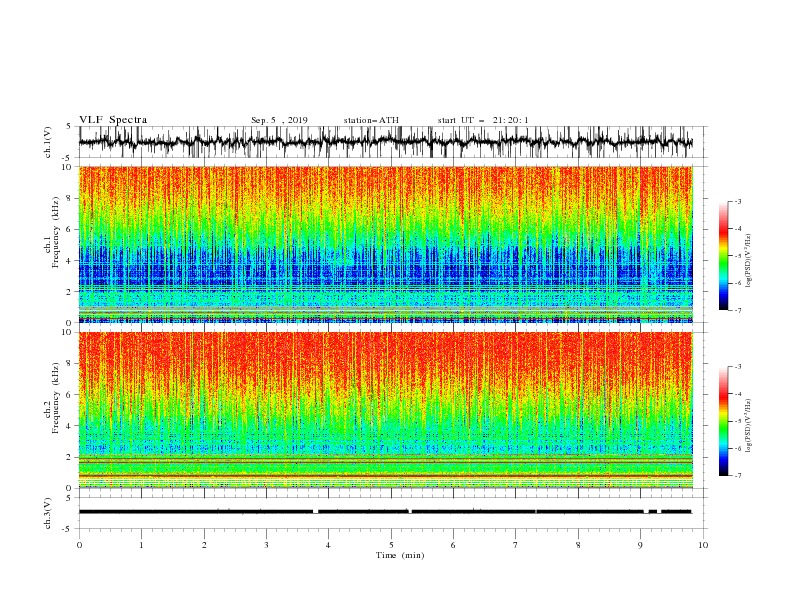Click the ch.3 trace gap just after 9 minutes
The height and width of the screenshot is (612, 792).
click(646, 512)
